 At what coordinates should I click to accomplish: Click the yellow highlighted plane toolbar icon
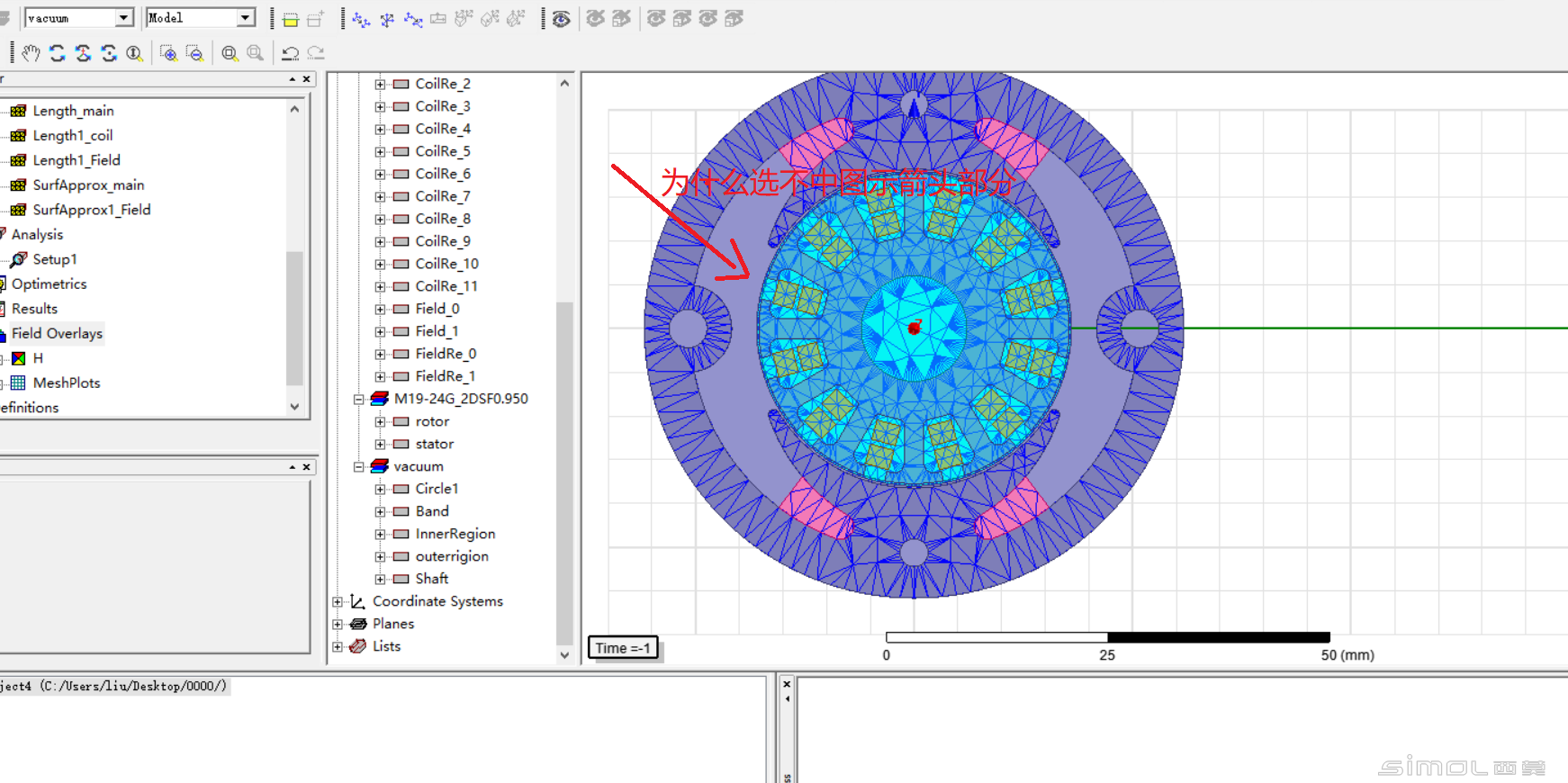pos(290,19)
